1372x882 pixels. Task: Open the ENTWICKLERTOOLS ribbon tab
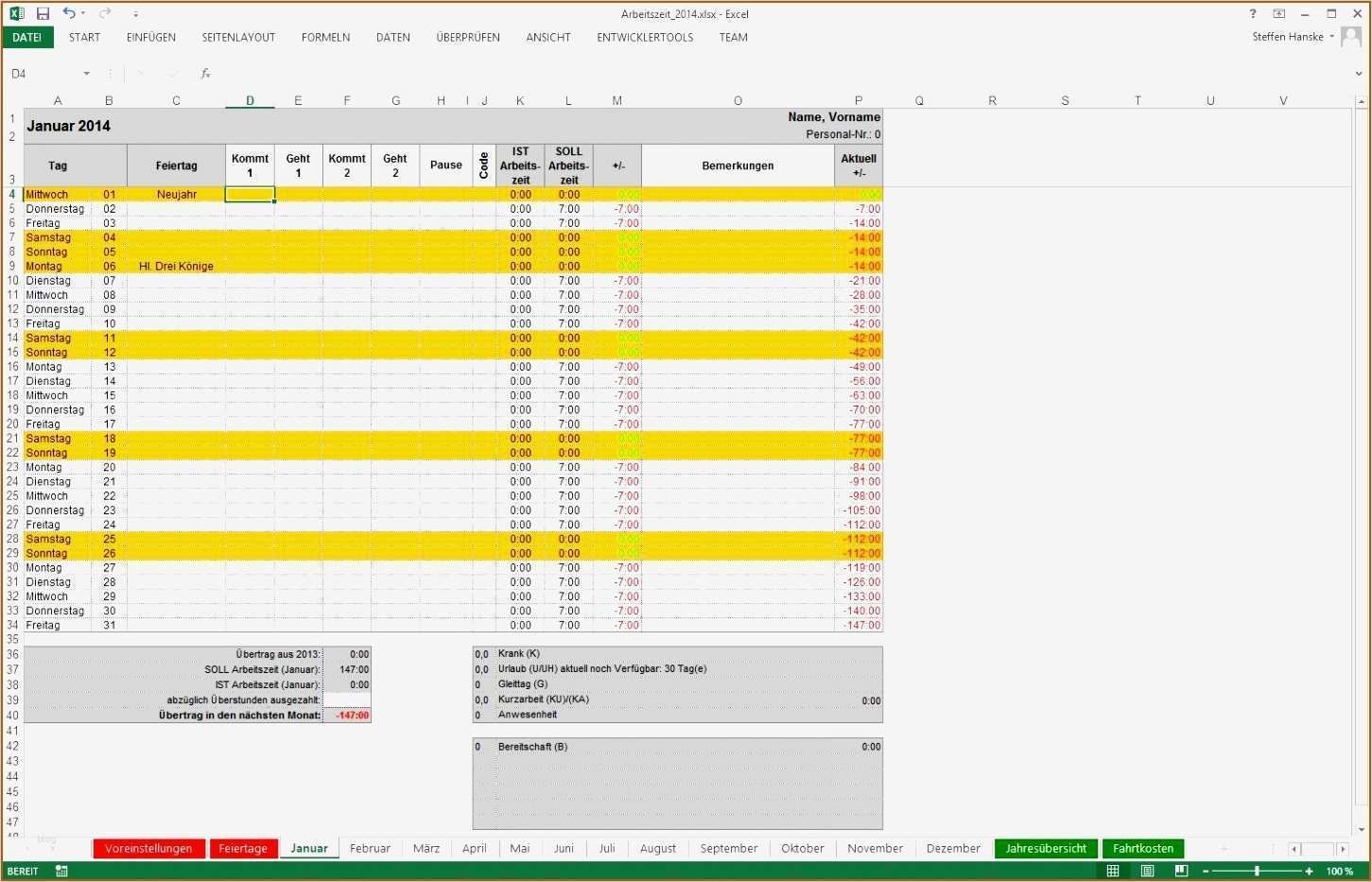645,37
